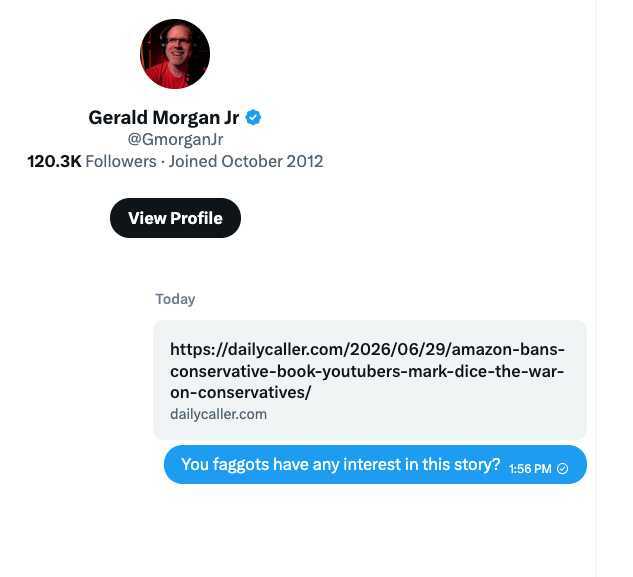Open the circular profile avatar photo
Screen dimensions: 633x577
pyautogui.click(x=175, y=54)
